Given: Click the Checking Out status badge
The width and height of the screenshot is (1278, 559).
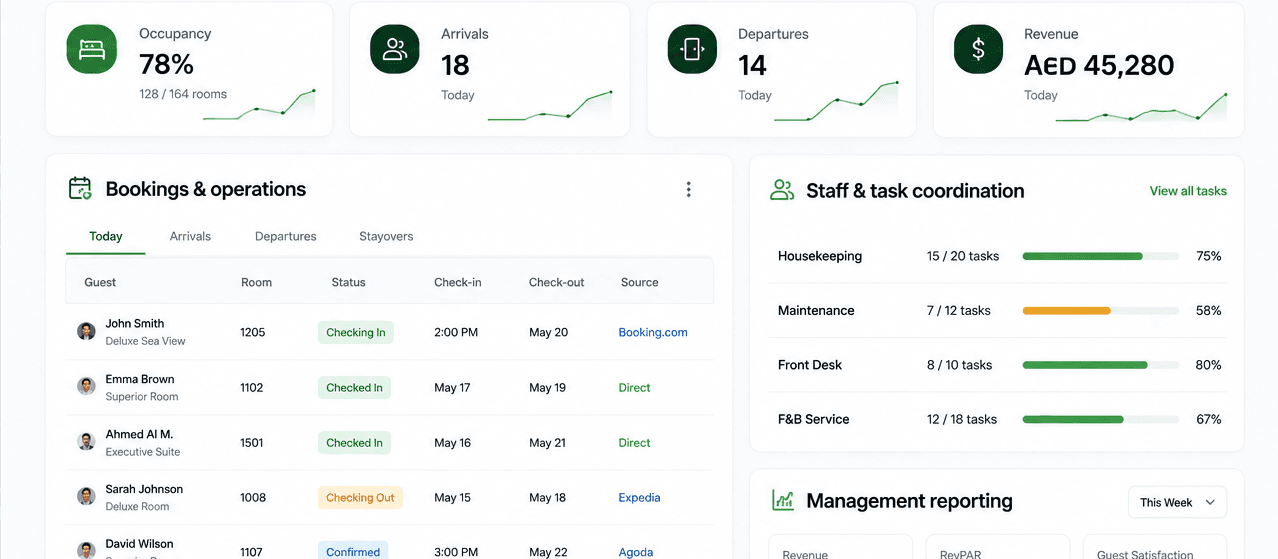Looking at the screenshot, I should coord(360,497).
